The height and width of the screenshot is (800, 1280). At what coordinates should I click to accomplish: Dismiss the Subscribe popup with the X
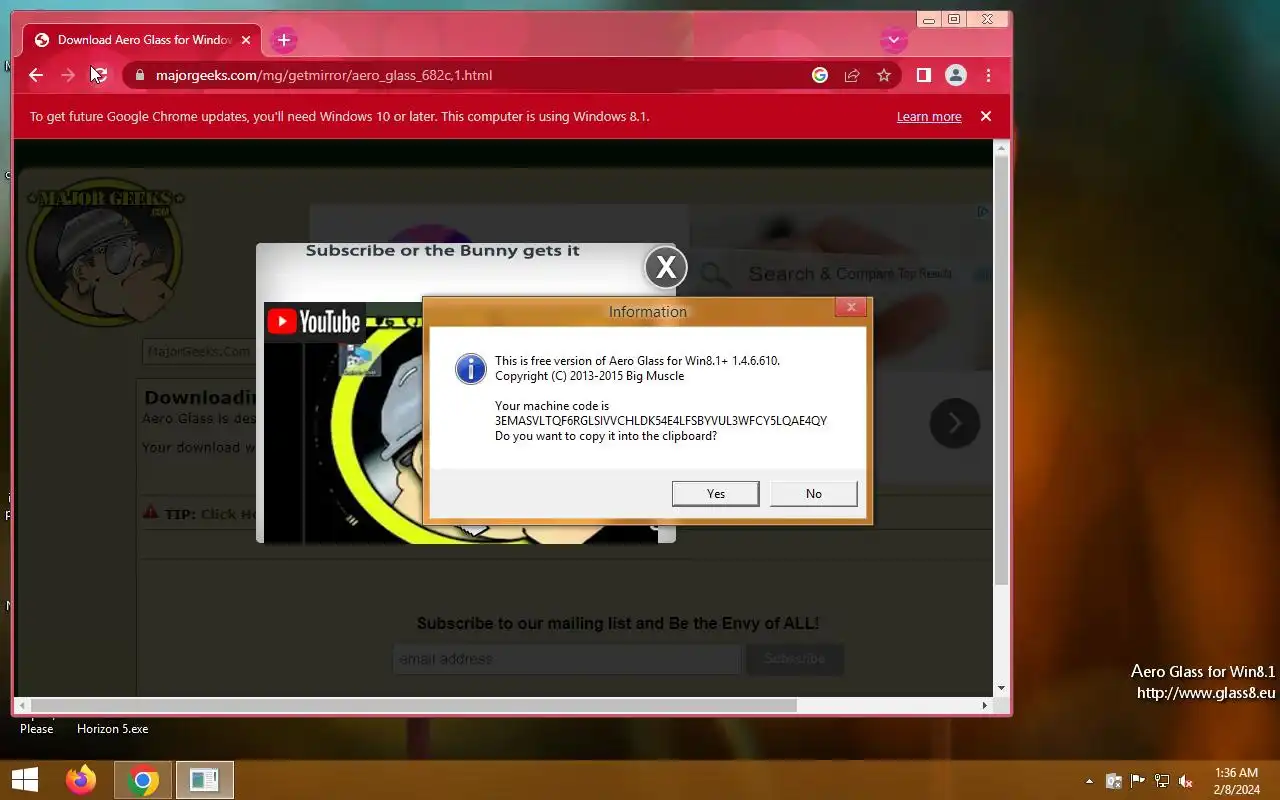point(665,267)
